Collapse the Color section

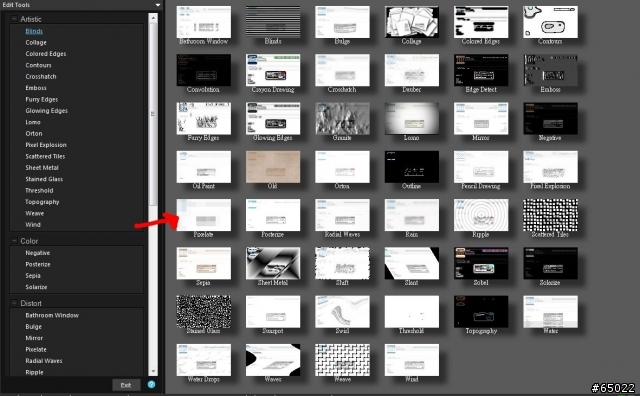click(x=14, y=241)
